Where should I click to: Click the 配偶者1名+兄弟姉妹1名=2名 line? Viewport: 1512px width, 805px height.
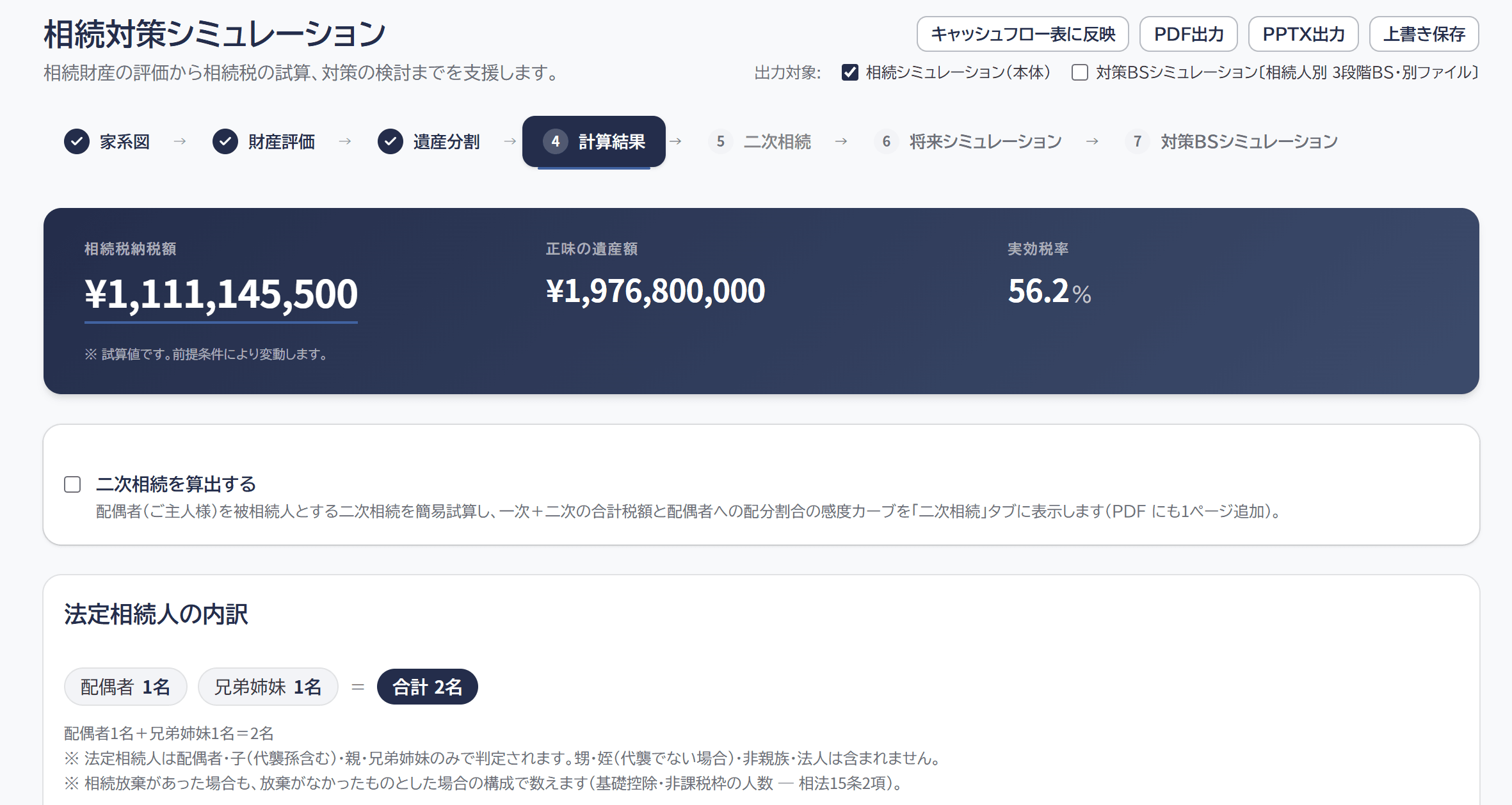(x=169, y=733)
